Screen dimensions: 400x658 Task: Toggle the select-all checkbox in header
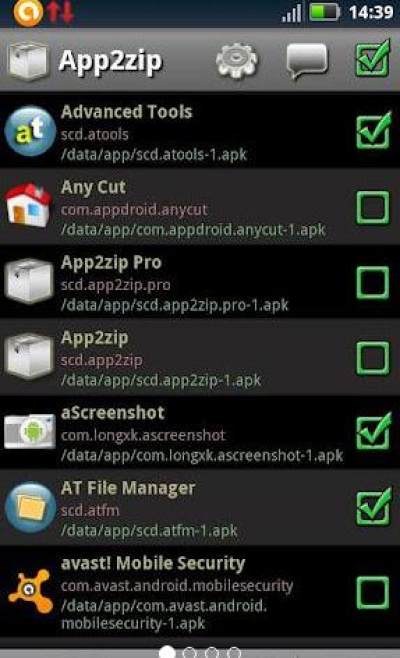[373, 59]
